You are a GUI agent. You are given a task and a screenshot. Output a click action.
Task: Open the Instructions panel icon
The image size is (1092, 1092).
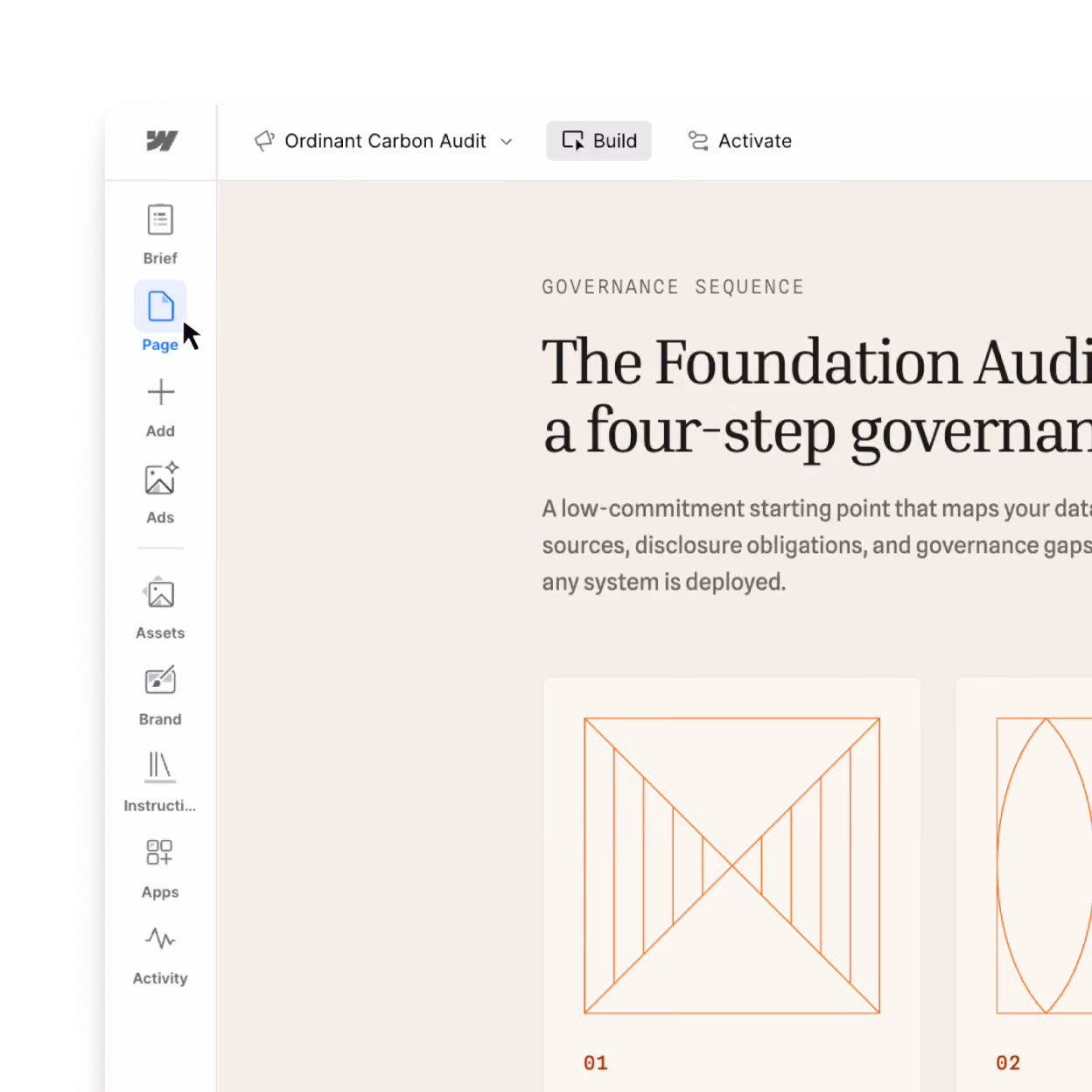(160, 766)
